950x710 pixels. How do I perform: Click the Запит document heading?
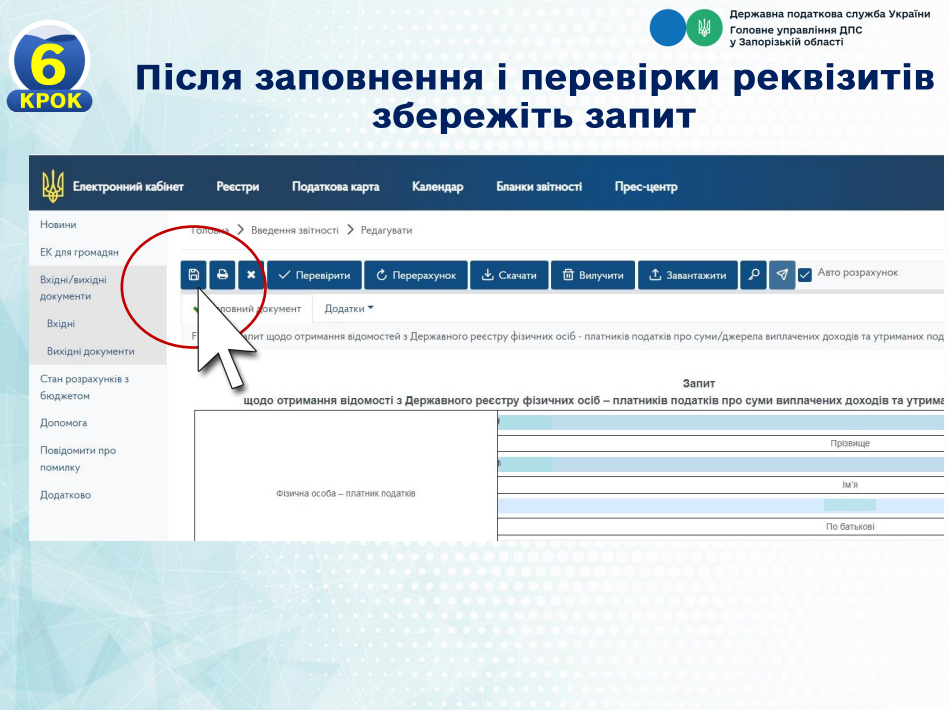699,383
